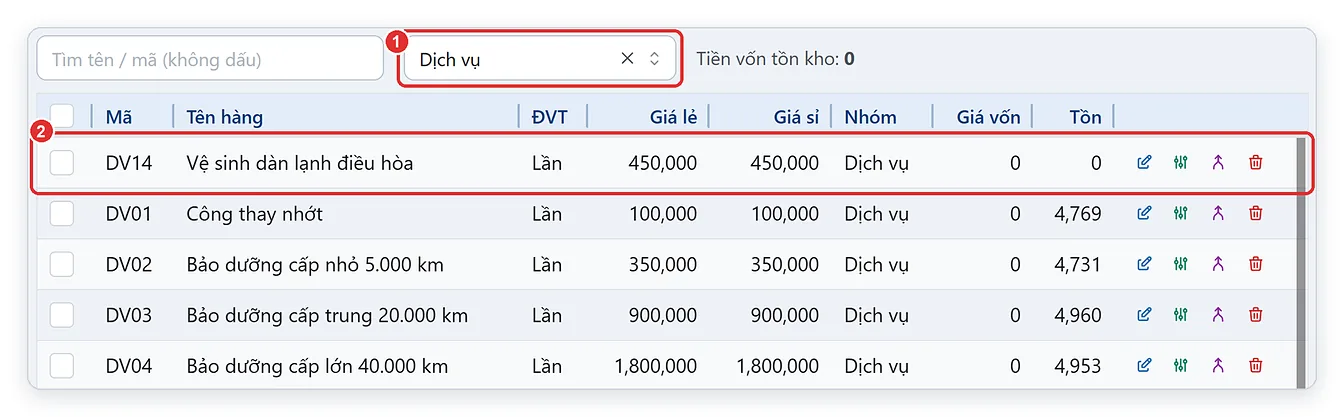Sort by the Giá vốn column header

tap(988, 117)
